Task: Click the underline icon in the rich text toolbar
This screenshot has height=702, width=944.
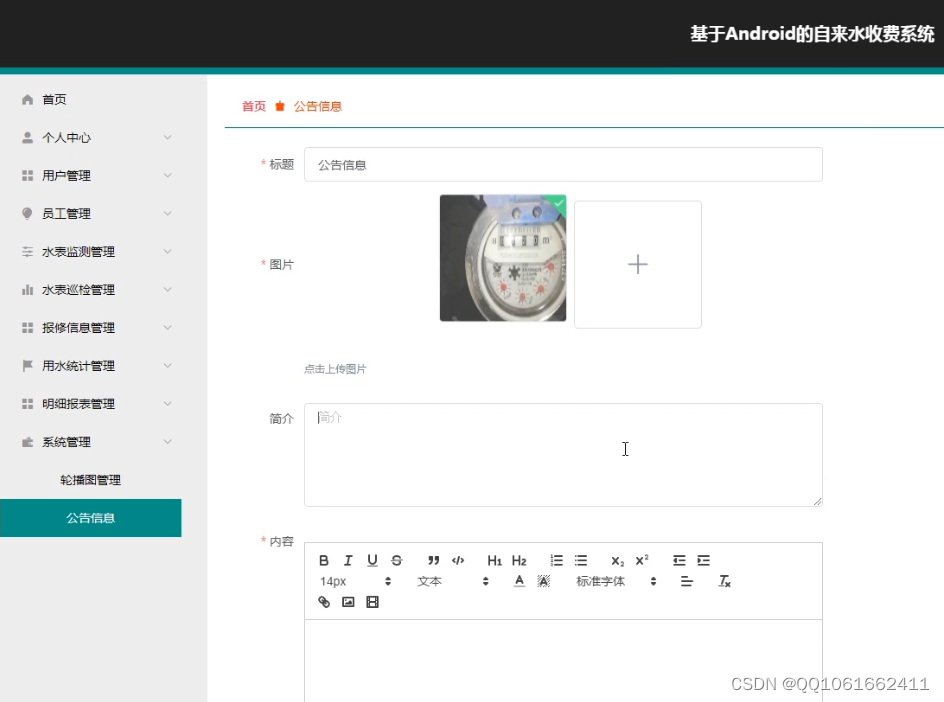Action: coord(371,560)
